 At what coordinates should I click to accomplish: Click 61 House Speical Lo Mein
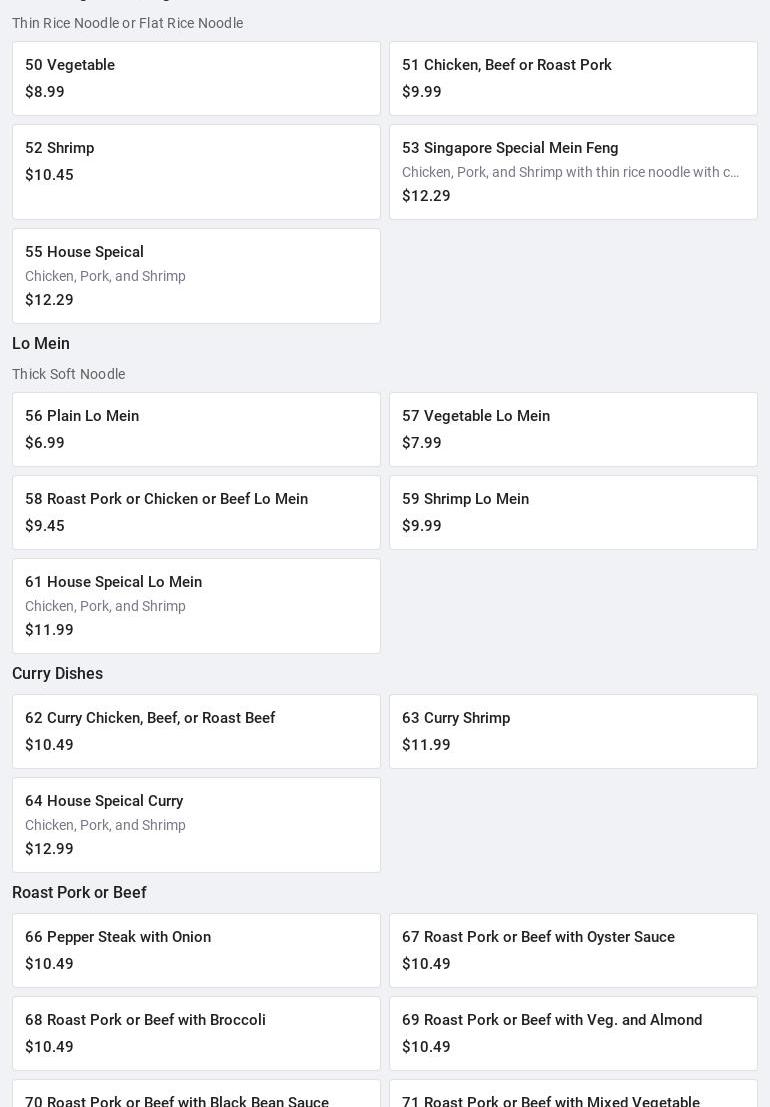[196, 605]
